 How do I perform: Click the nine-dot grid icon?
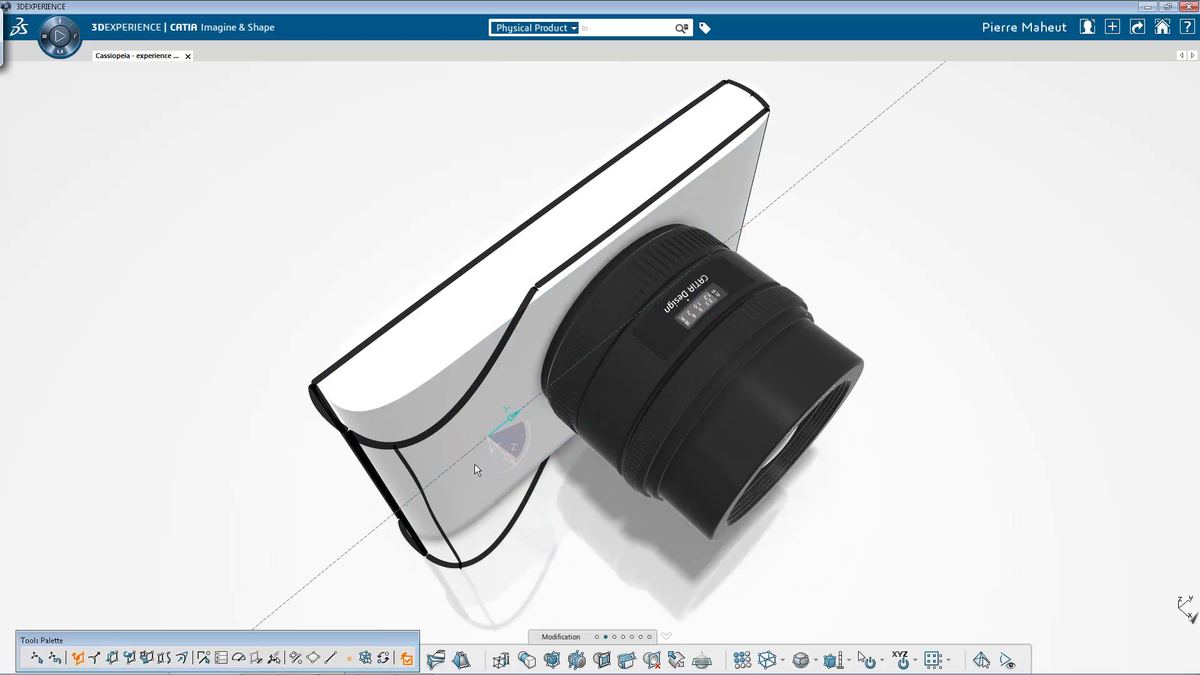pos(742,660)
